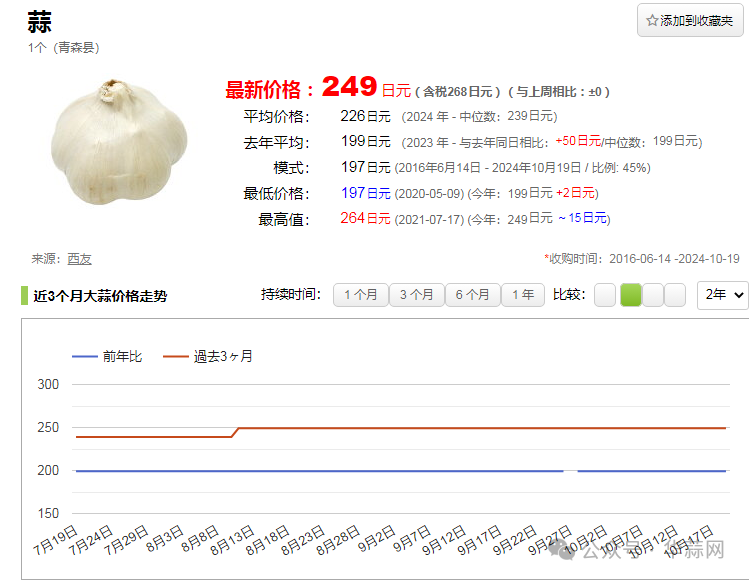Screen dimensions: 749x580
Task: Click the last year average 199日元
Action: pyautogui.click(x=365, y=141)
